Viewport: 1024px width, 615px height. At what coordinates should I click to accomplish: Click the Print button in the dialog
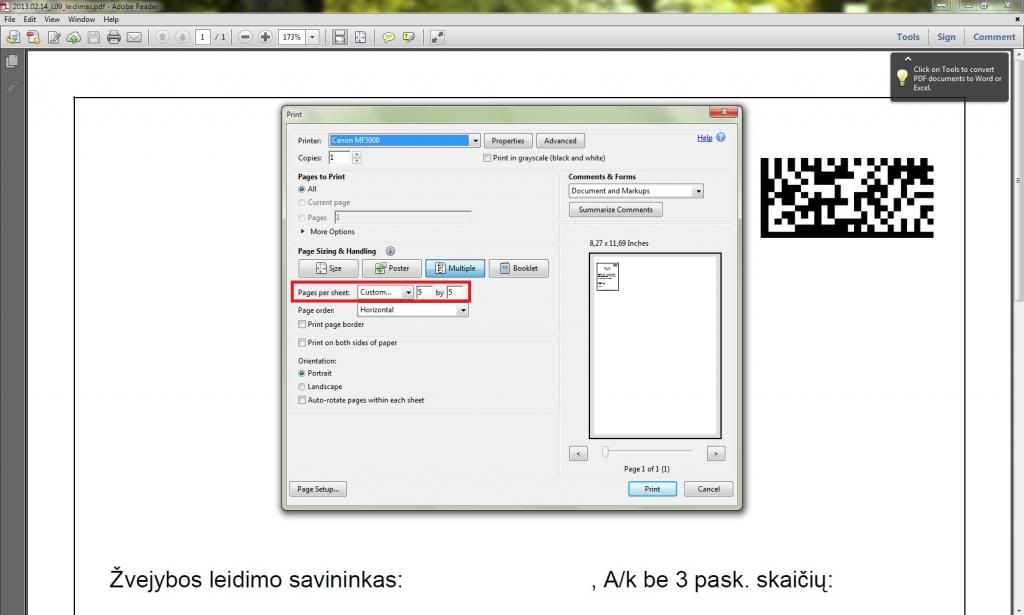pyautogui.click(x=652, y=489)
